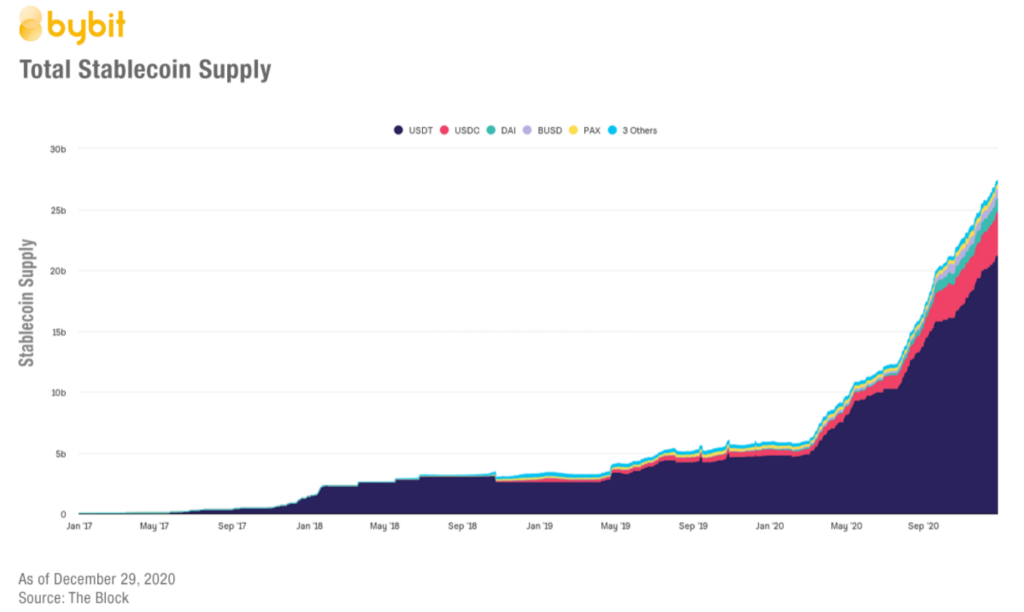This screenshot has width=1024, height=612.
Task: Click the '20b' y-axis label
Action: pos(58,271)
